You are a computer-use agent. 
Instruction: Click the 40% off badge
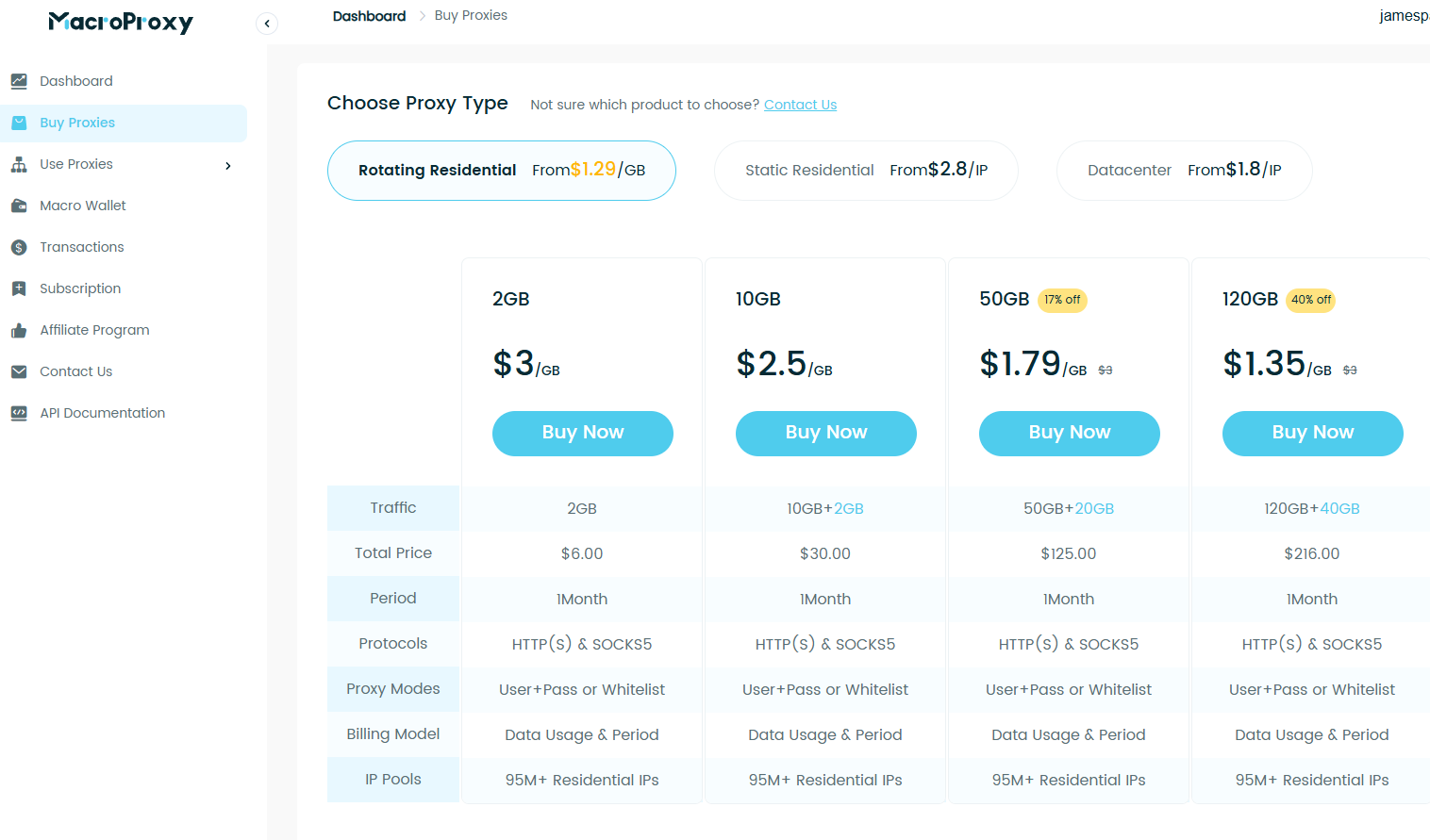tap(1311, 300)
